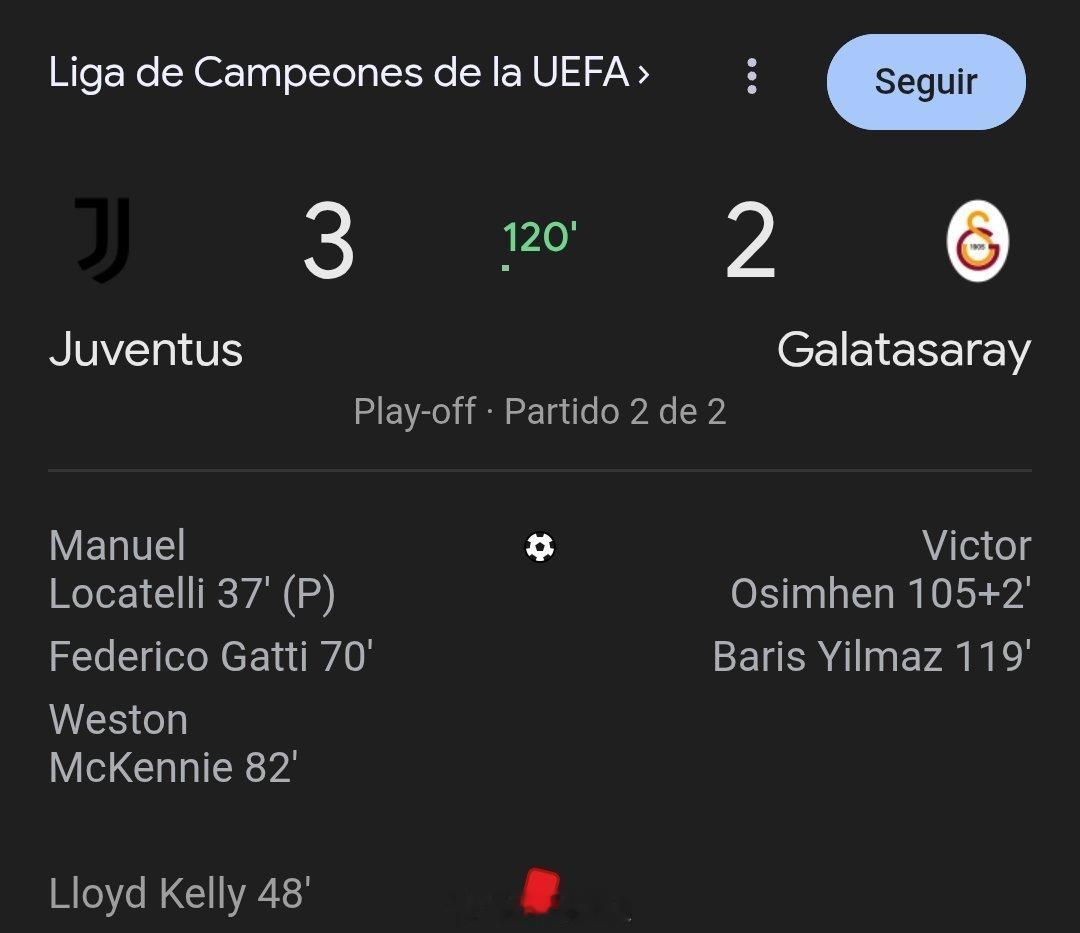Open the three-dot options menu

pyautogui.click(x=752, y=77)
